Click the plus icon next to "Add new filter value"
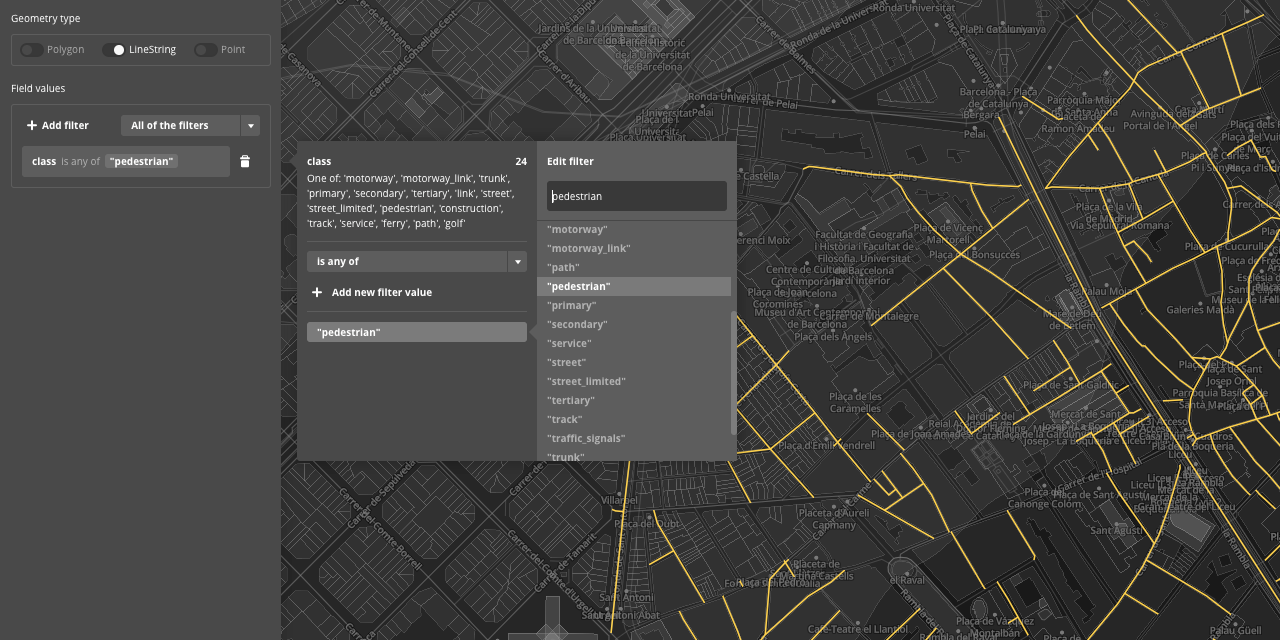The image size is (1280, 640). click(x=317, y=292)
